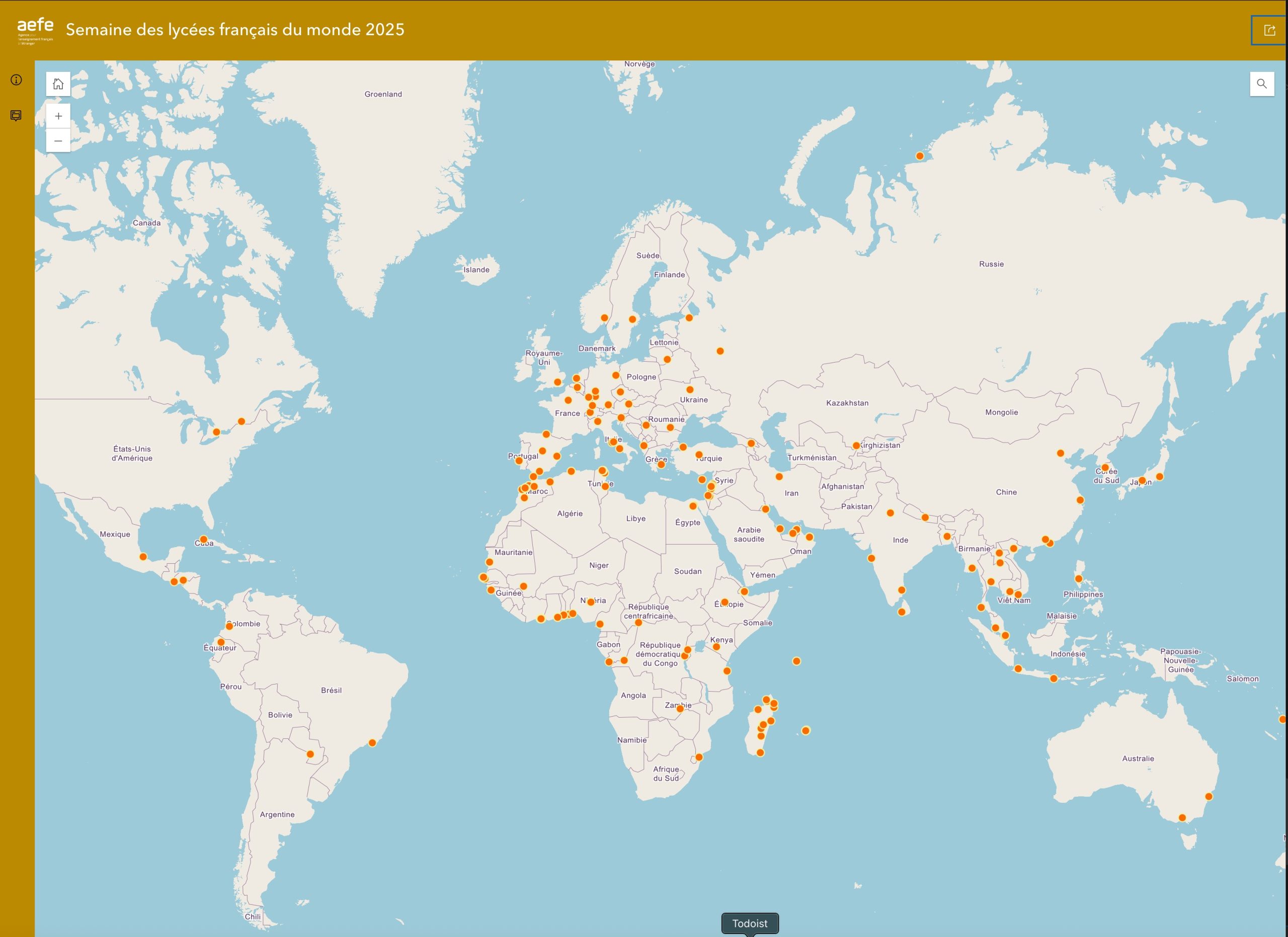The width and height of the screenshot is (1288, 937).
Task: Select the isolated marker in northern Russia
Action: (x=919, y=156)
